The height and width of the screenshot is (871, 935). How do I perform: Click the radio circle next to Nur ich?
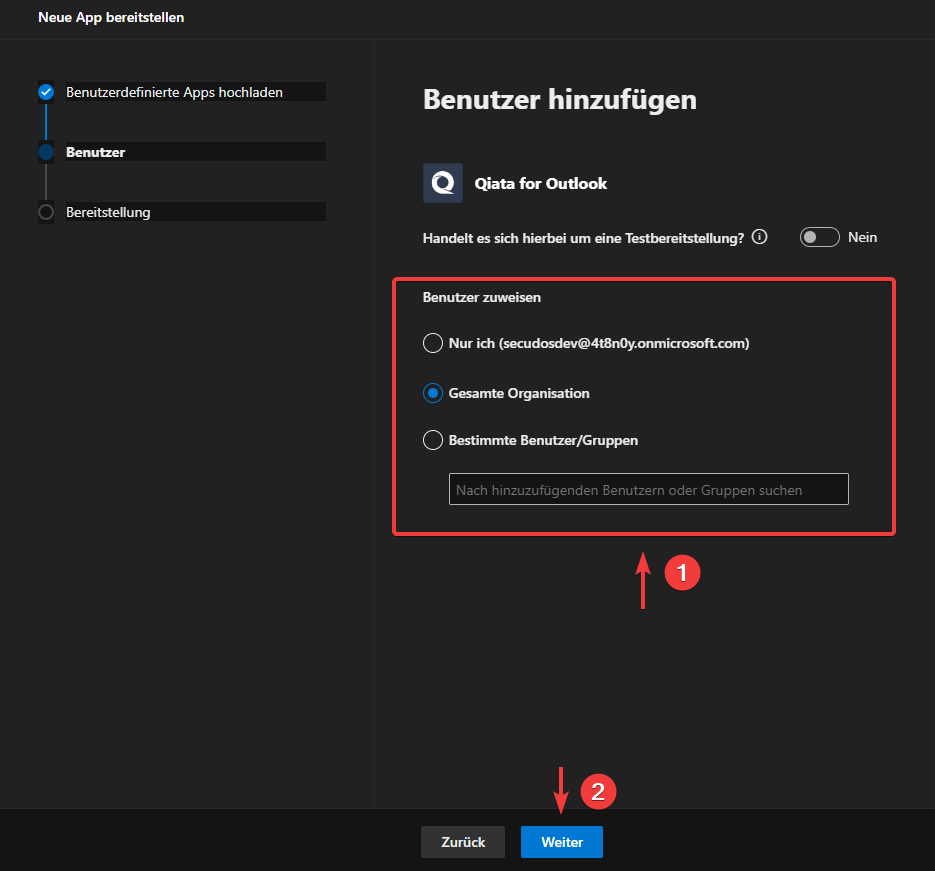coord(432,342)
